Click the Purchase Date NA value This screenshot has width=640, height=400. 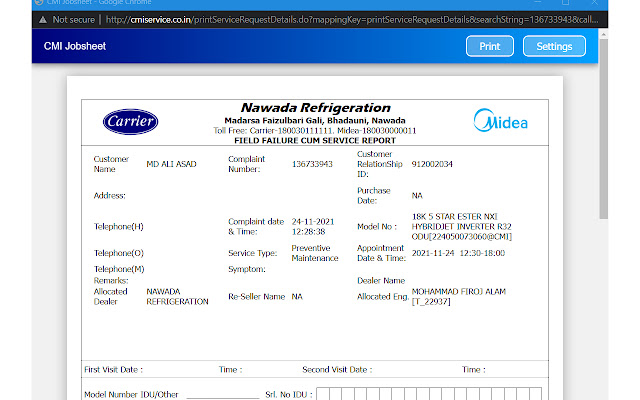pos(417,196)
